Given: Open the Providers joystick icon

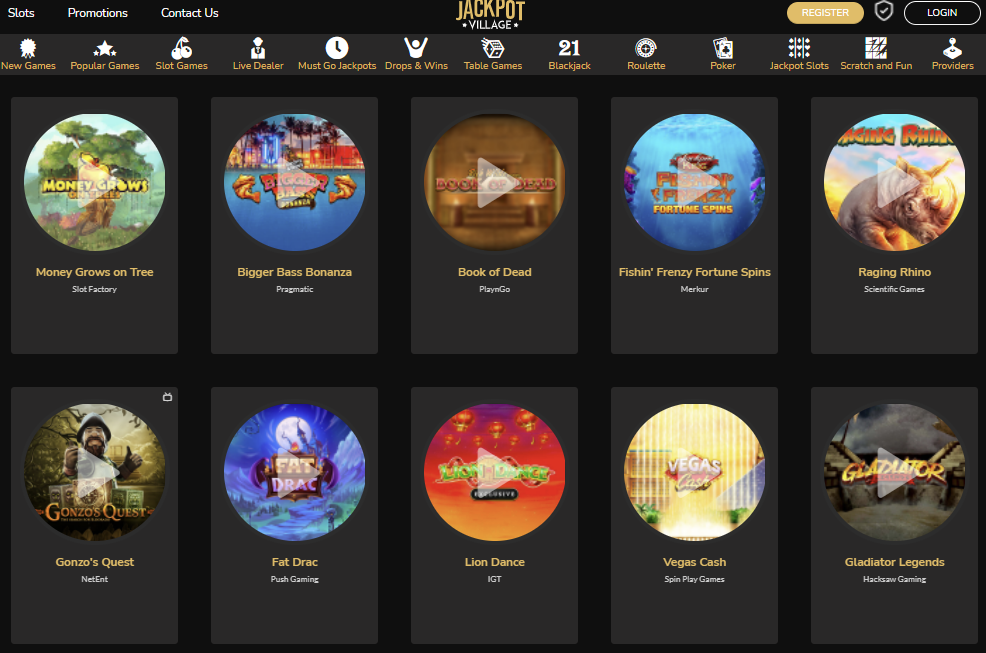Looking at the screenshot, I should coord(953,48).
